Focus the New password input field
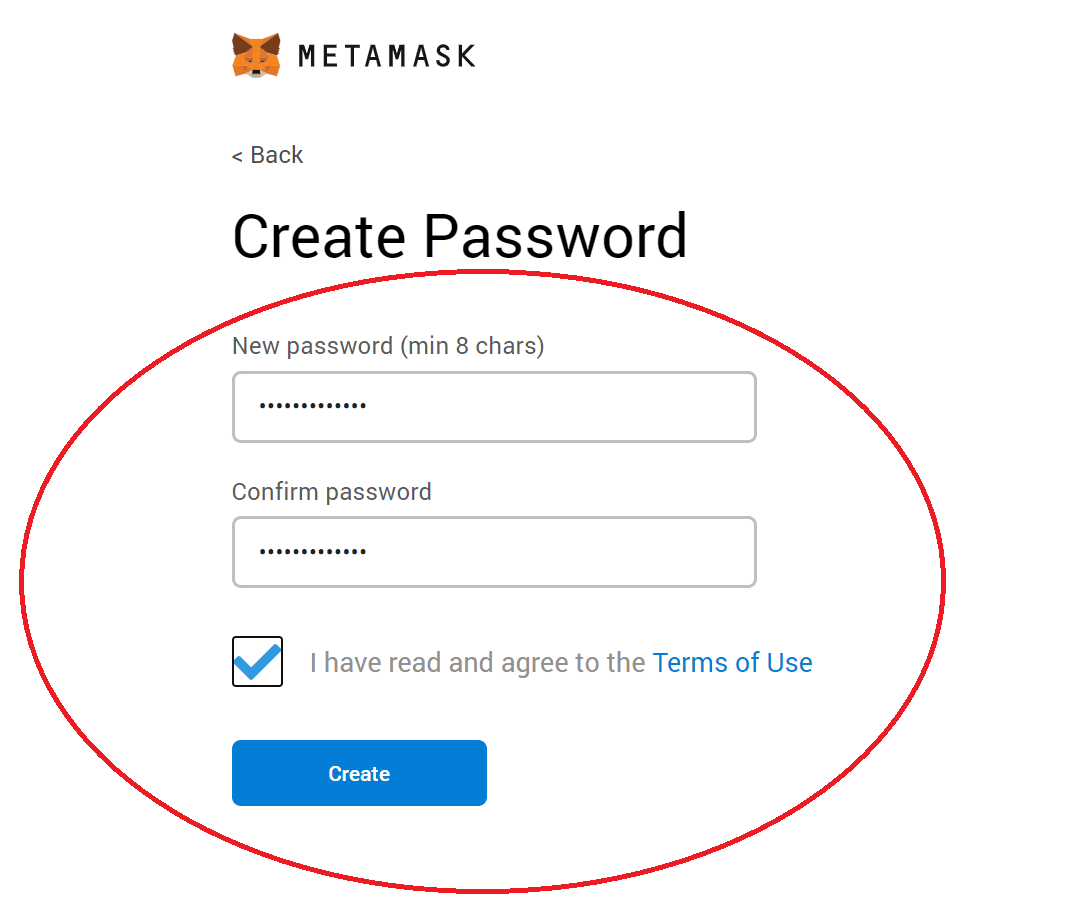This screenshot has height=912, width=1080. (495, 407)
